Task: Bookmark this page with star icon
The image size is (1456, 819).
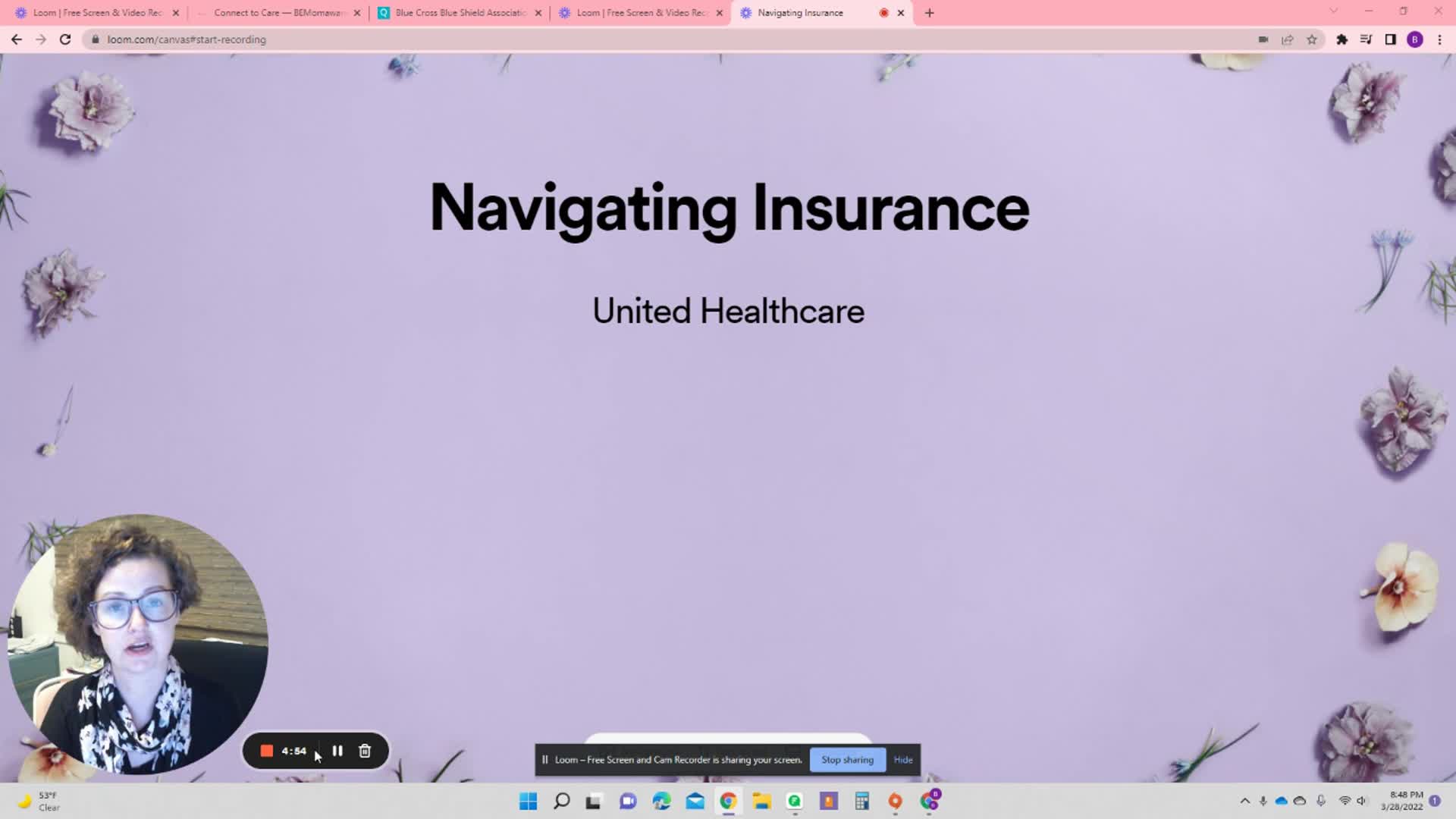Action: (1312, 39)
